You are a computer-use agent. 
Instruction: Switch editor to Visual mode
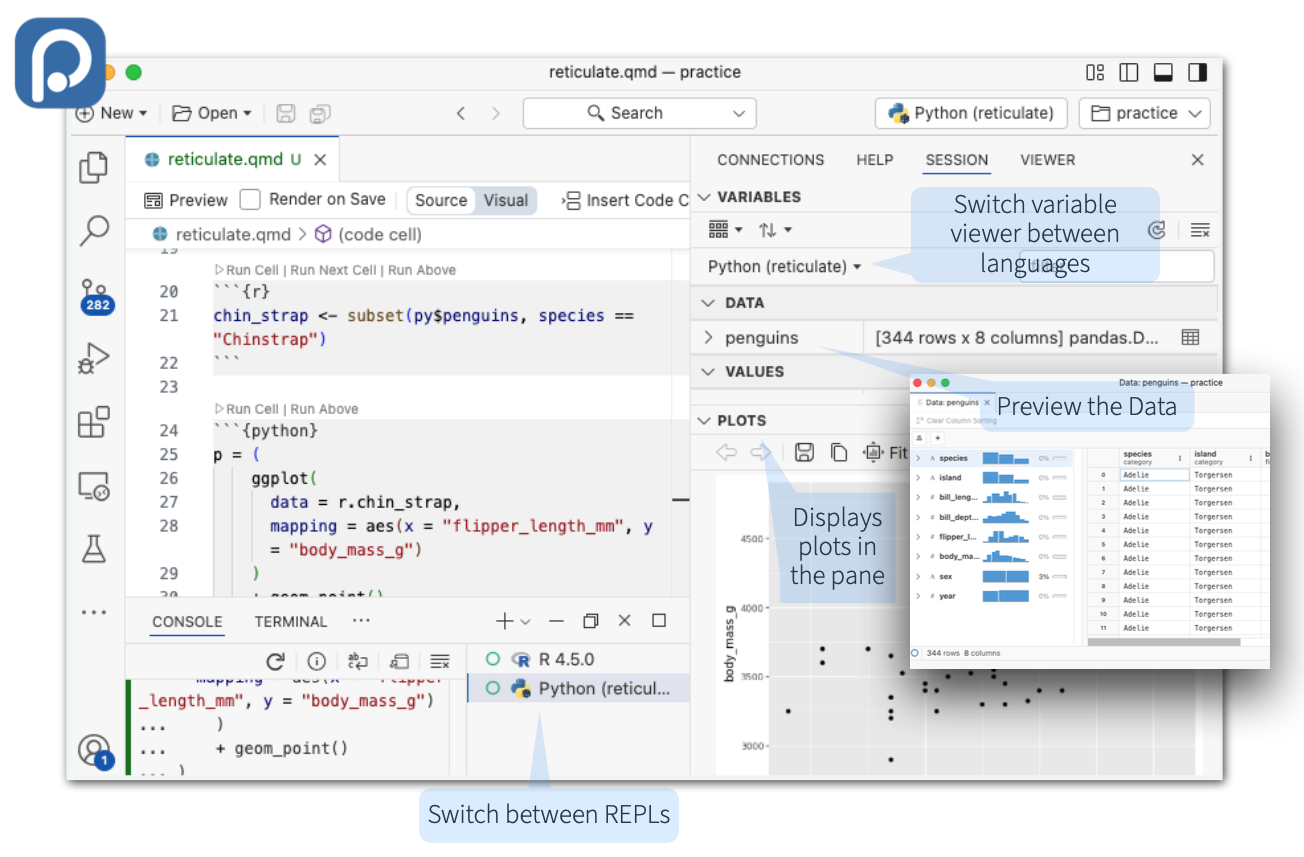click(506, 200)
